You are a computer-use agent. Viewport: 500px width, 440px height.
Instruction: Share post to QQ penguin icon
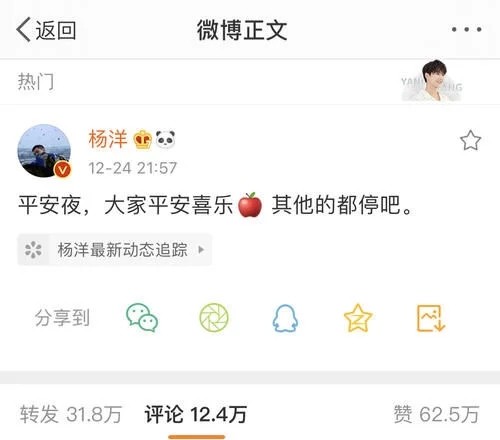pyautogui.click(x=285, y=318)
